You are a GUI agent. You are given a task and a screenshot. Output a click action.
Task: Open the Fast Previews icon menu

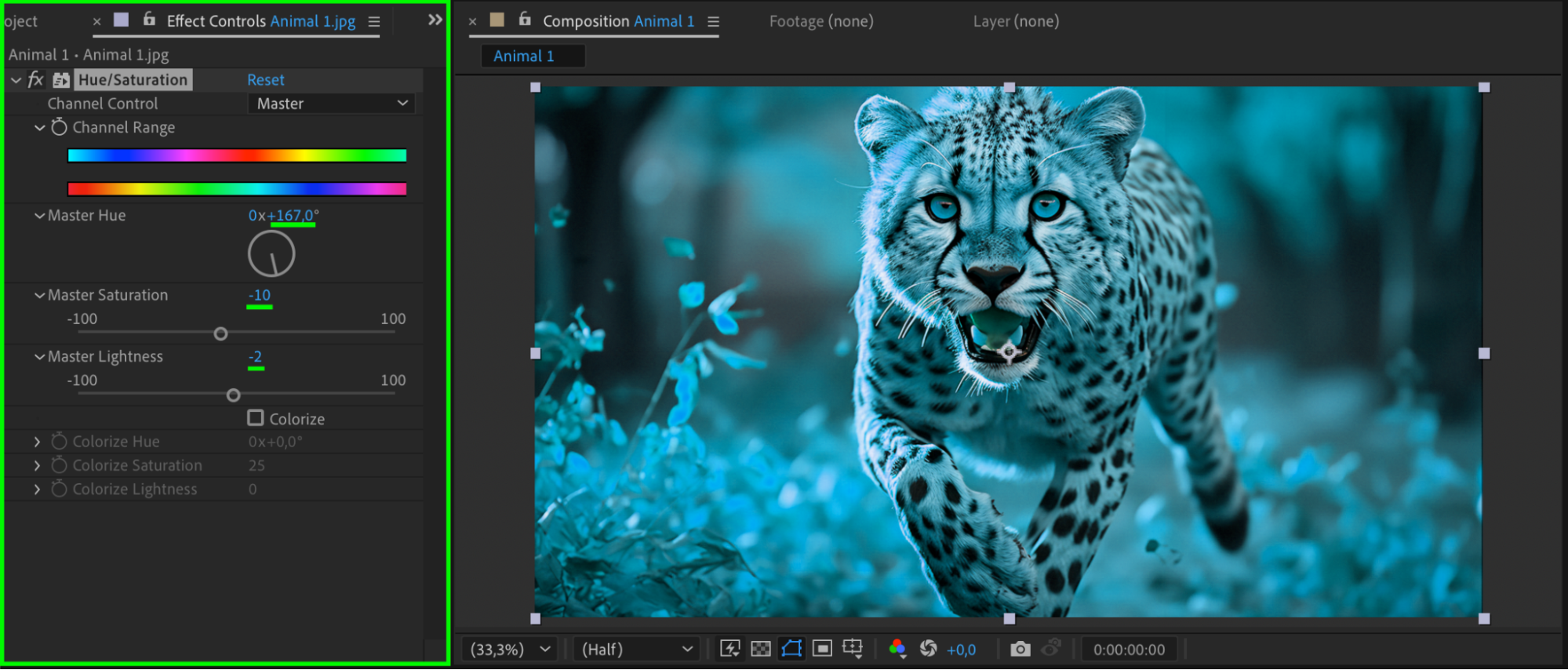click(x=730, y=649)
